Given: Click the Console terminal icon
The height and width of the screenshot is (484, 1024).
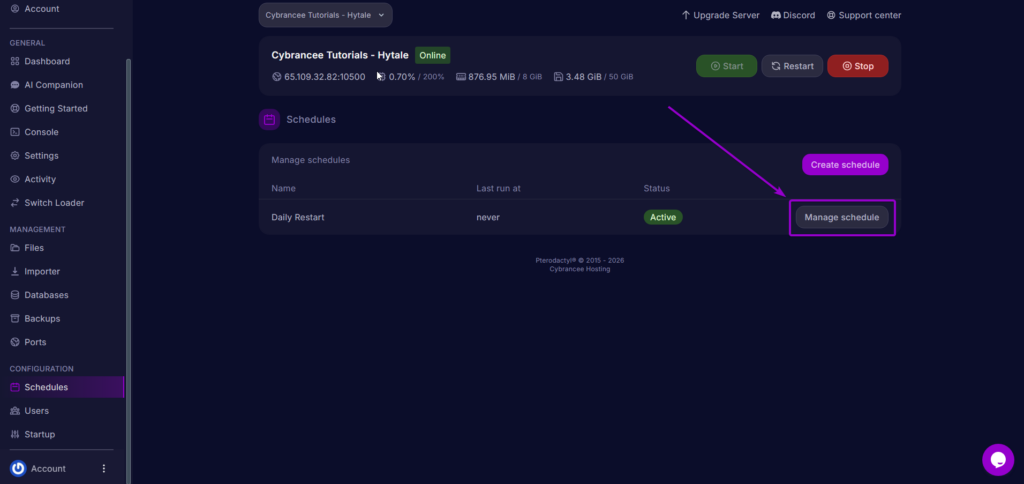Looking at the screenshot, I should [15, 132].
